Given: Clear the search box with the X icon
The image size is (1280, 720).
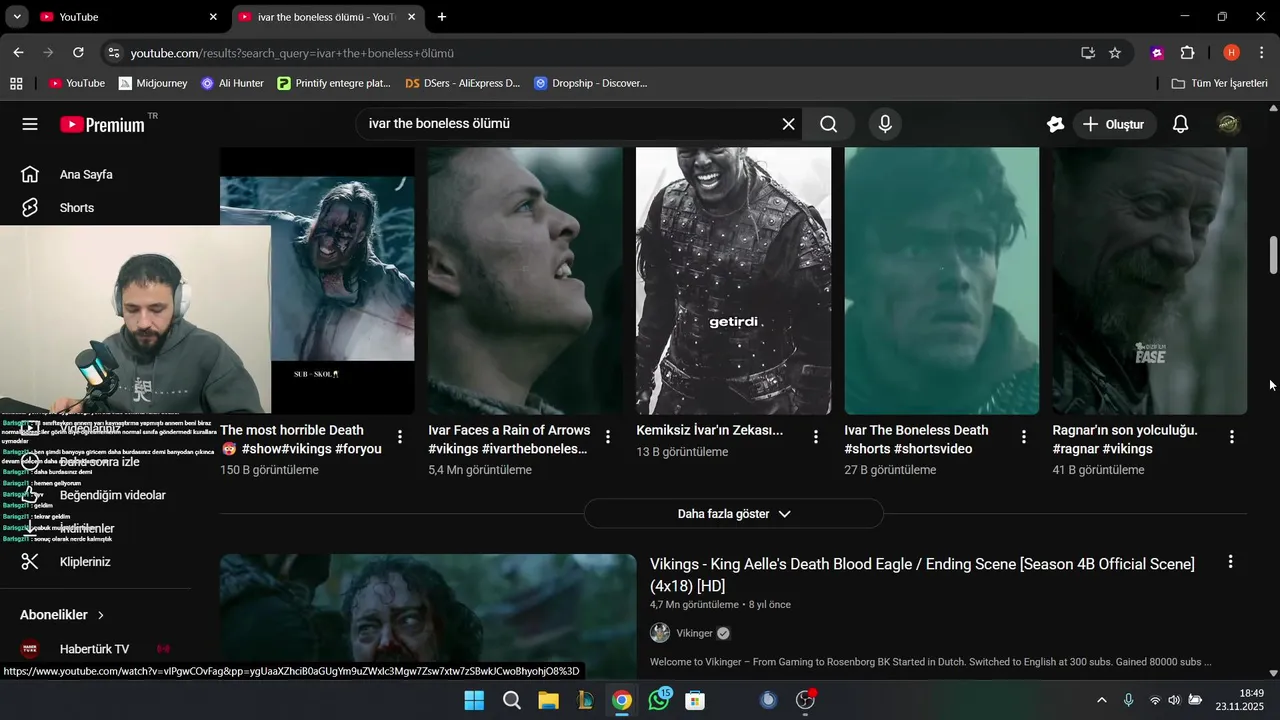Looking at the screenshot, I should click(x=788, y=124).
